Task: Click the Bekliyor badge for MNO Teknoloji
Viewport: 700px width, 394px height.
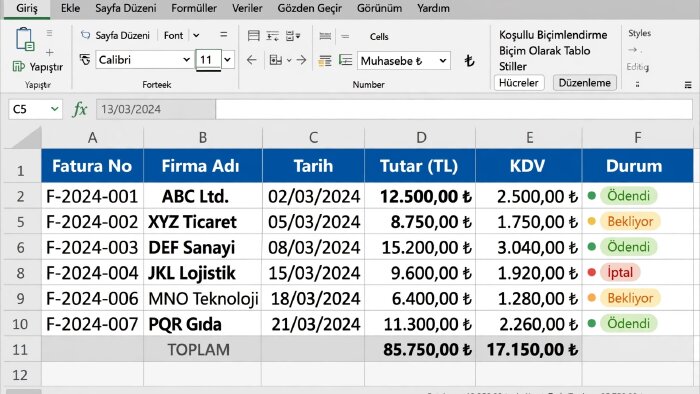Action: (630, 298)
